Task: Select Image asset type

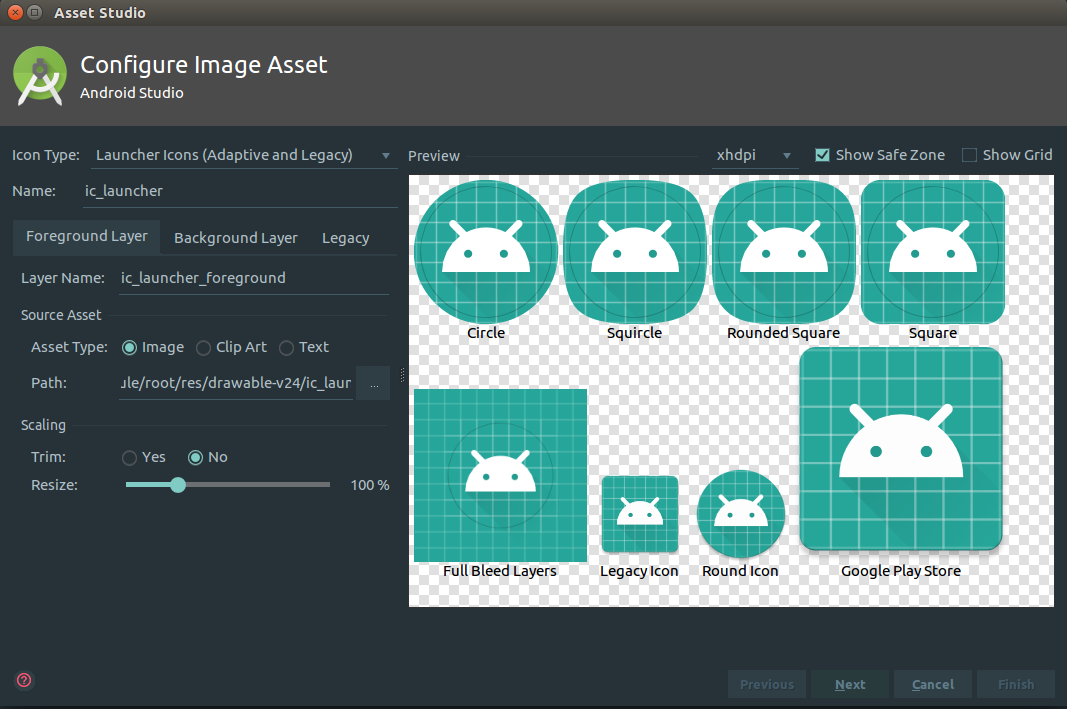Action: coord(129,348)
